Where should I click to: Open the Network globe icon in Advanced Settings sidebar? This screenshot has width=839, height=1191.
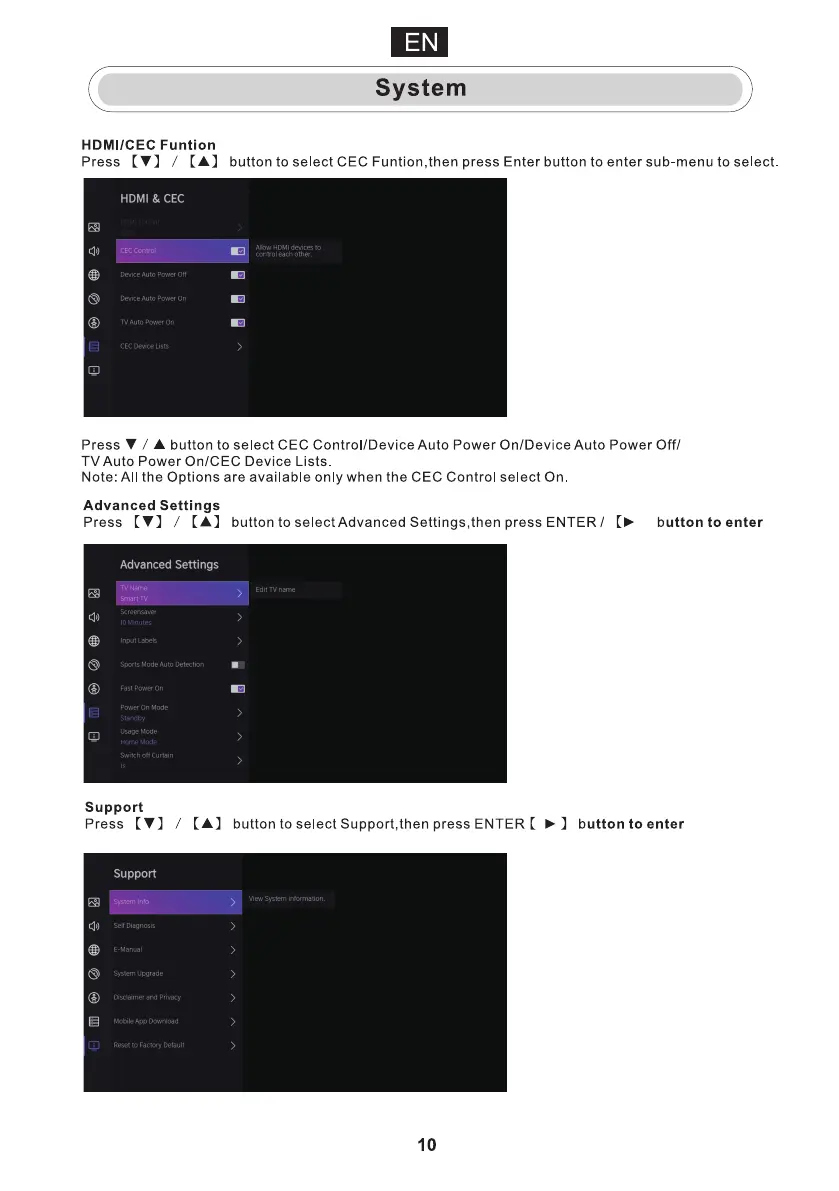94,641
